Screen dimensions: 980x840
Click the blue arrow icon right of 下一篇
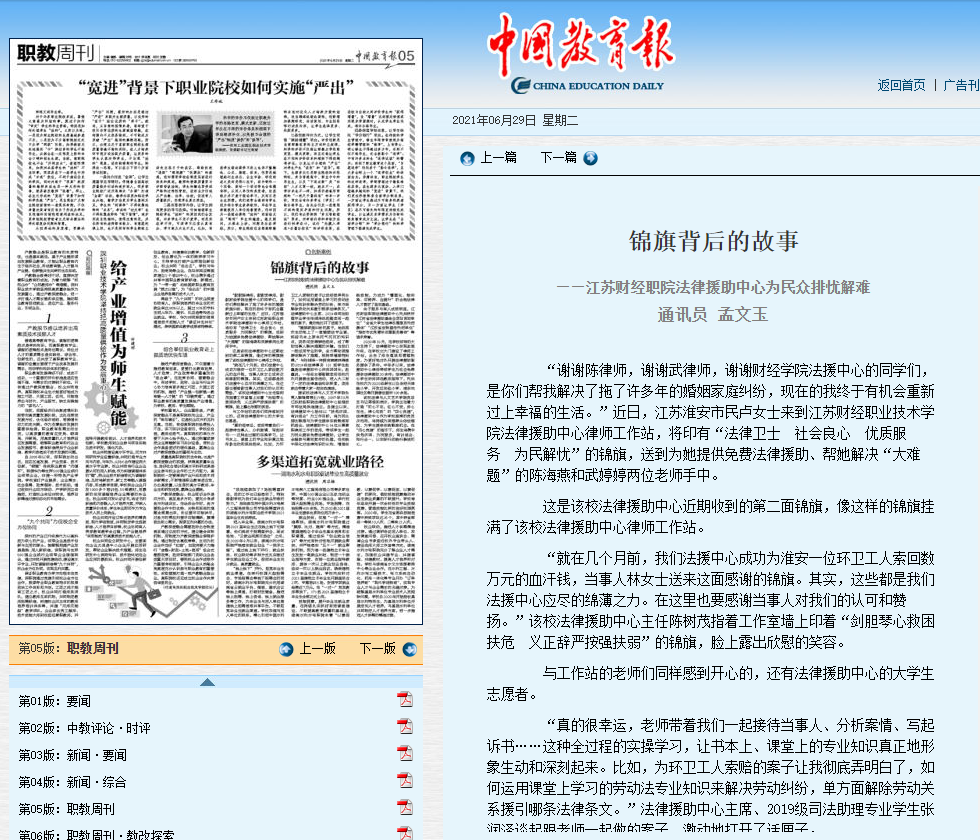coord(590,158)
